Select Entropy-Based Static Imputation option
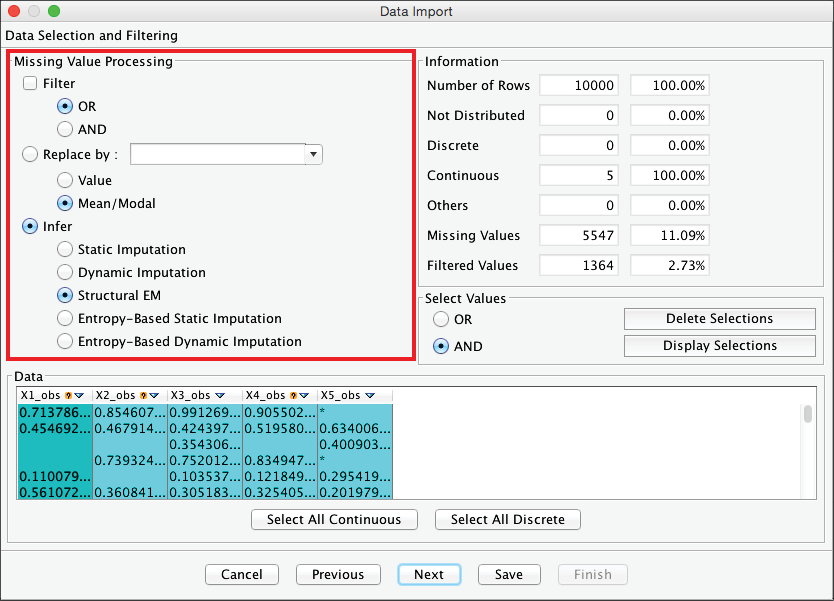The height and width of the screenshot is (601, 834). coord(65,319)
